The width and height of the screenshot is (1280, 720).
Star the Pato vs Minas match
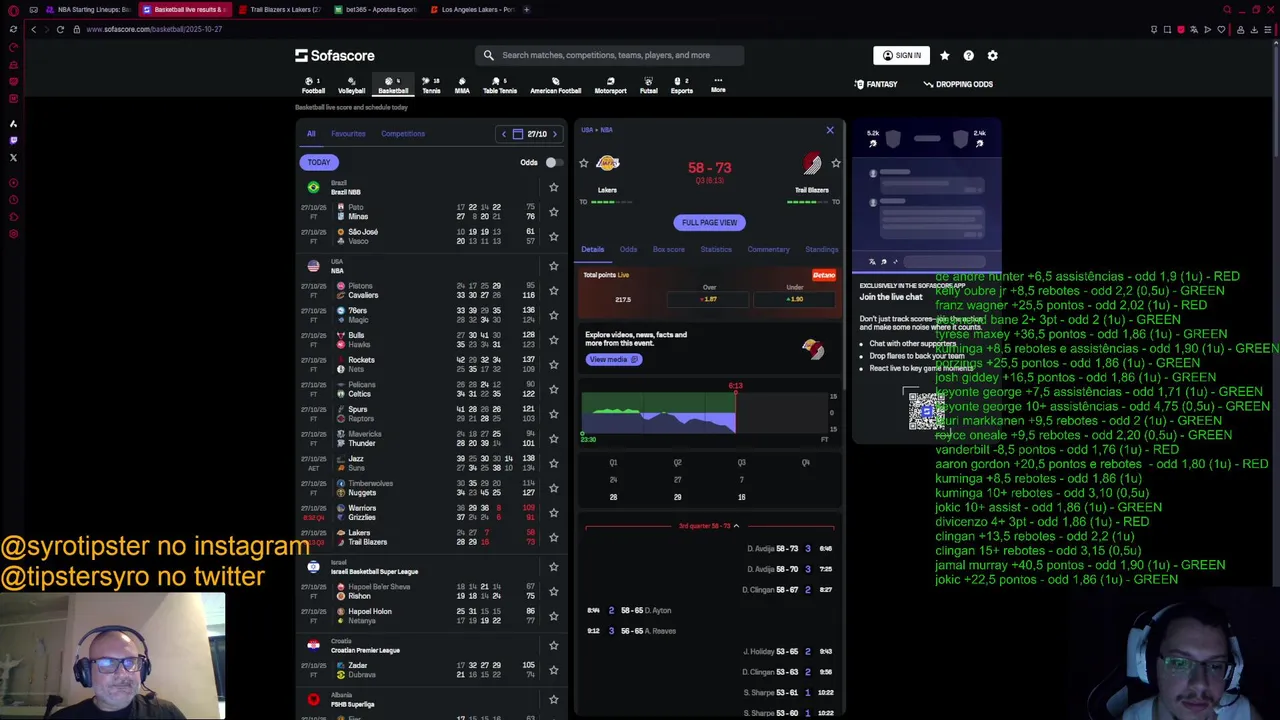click(553, 212)
